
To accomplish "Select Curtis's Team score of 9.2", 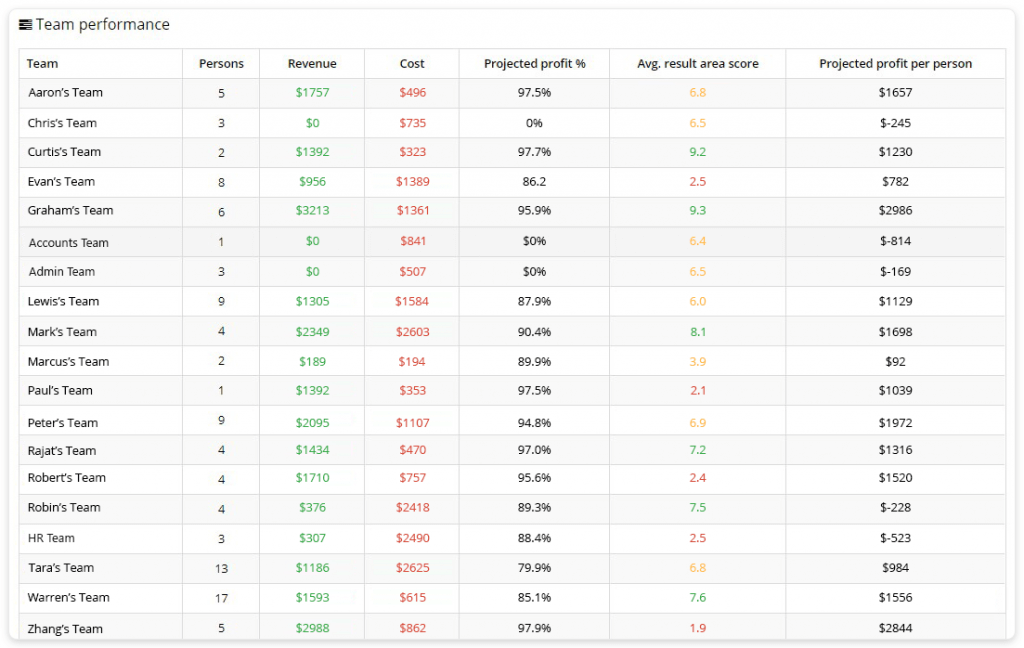I will pos(697,152).
